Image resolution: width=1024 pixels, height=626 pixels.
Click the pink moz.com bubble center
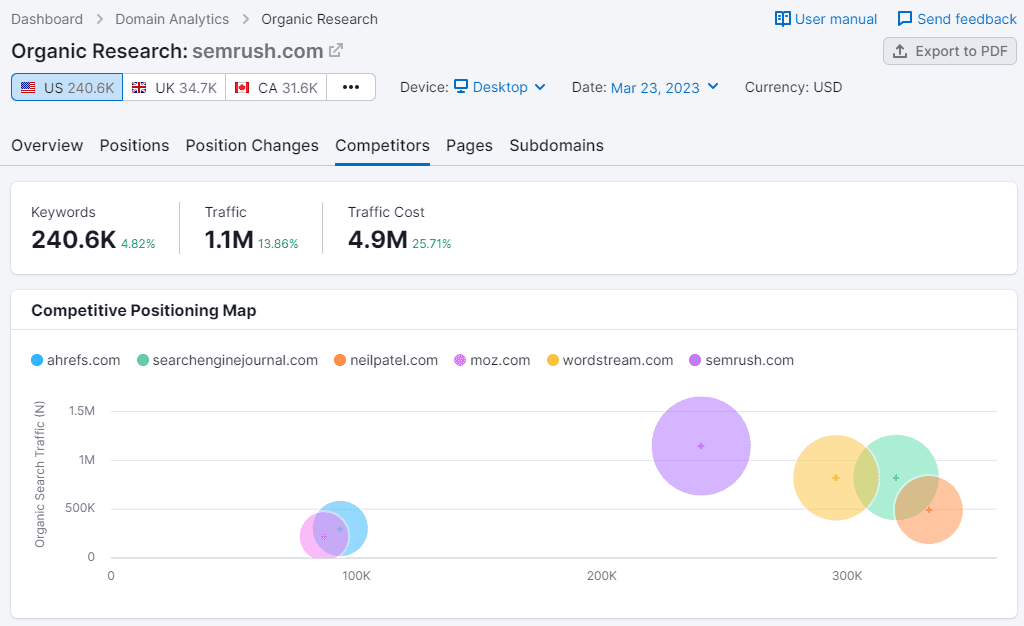pos(324,537)
